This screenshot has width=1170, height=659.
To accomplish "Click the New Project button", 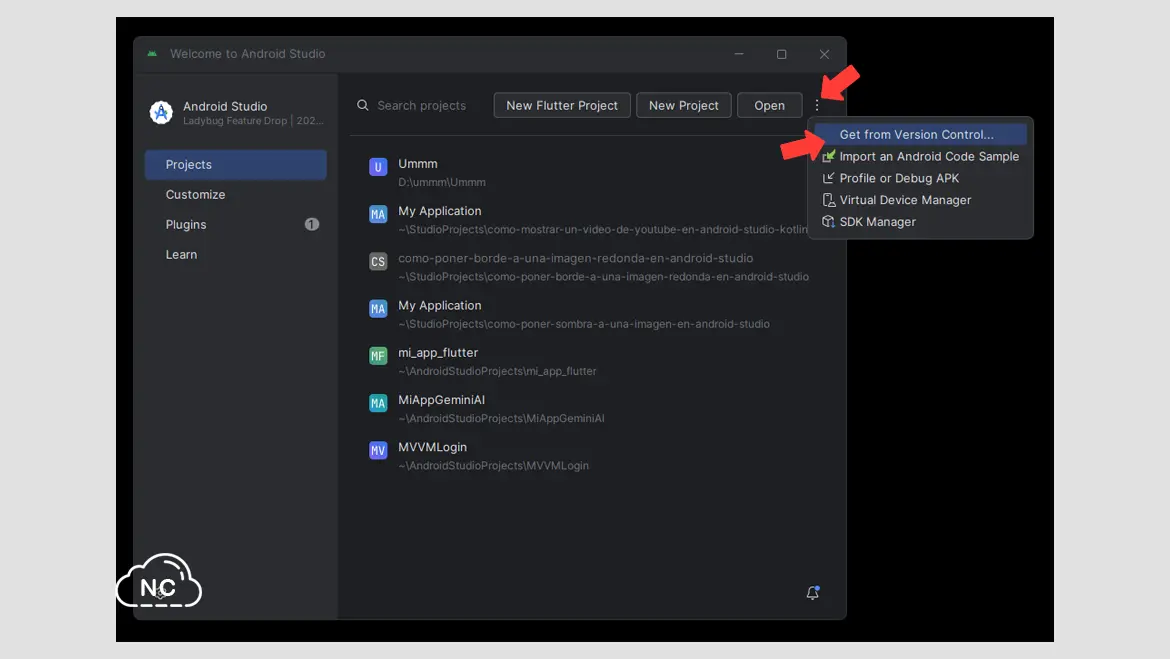I will coord(683,105).
